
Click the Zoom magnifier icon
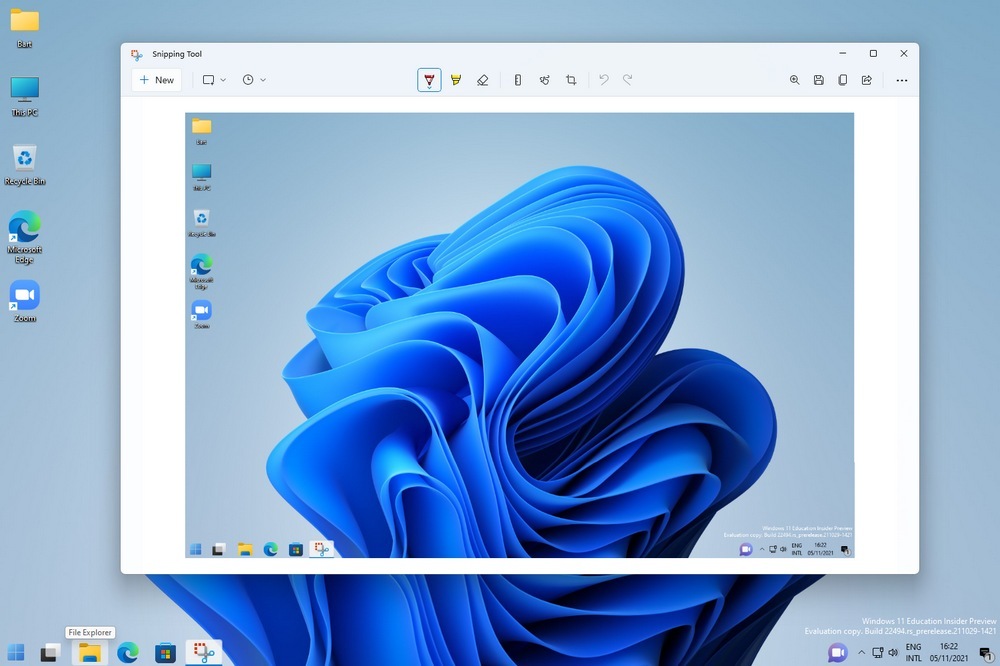point(795,80)
